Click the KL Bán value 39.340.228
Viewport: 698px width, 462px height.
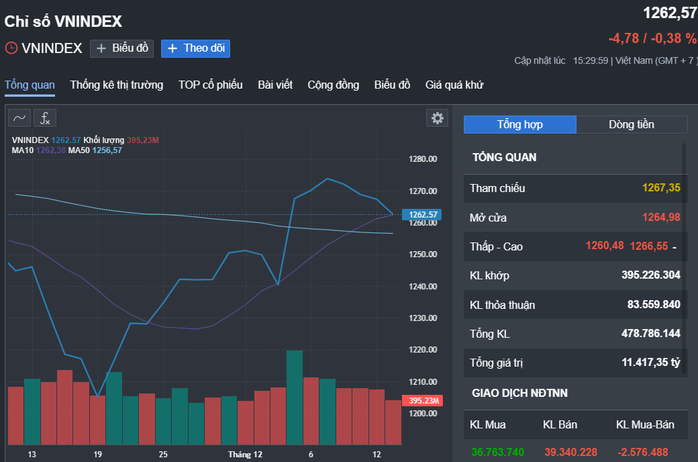pos(571,453)
